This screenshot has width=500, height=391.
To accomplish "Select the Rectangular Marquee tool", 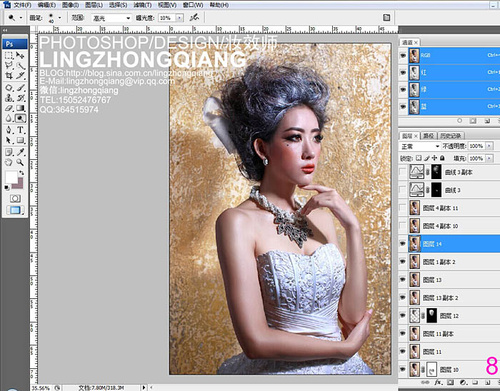I will click(9, 55).
